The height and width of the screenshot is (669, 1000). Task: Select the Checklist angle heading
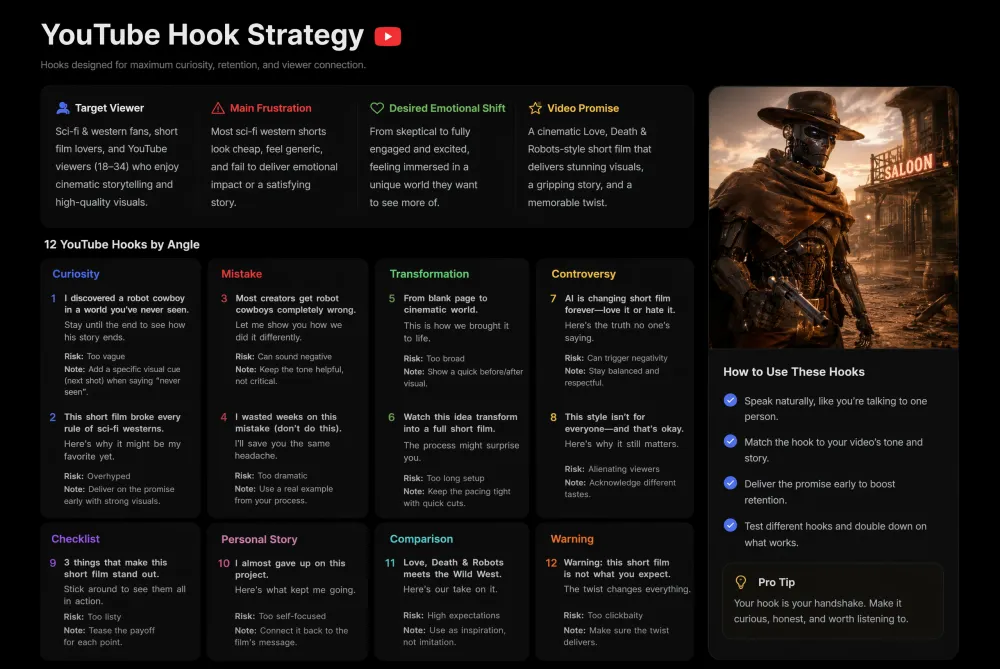75,539
